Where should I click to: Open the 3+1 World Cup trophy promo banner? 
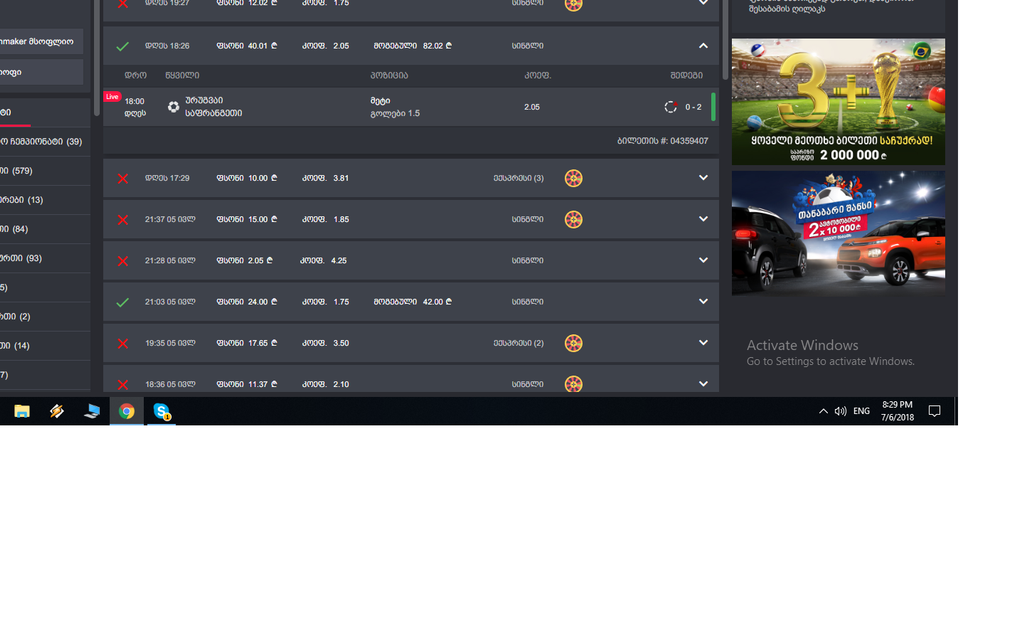838,101
